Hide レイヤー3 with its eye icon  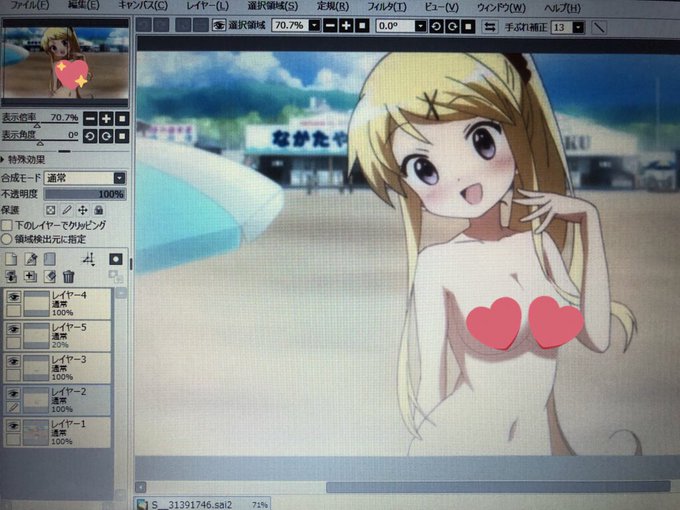14,361
